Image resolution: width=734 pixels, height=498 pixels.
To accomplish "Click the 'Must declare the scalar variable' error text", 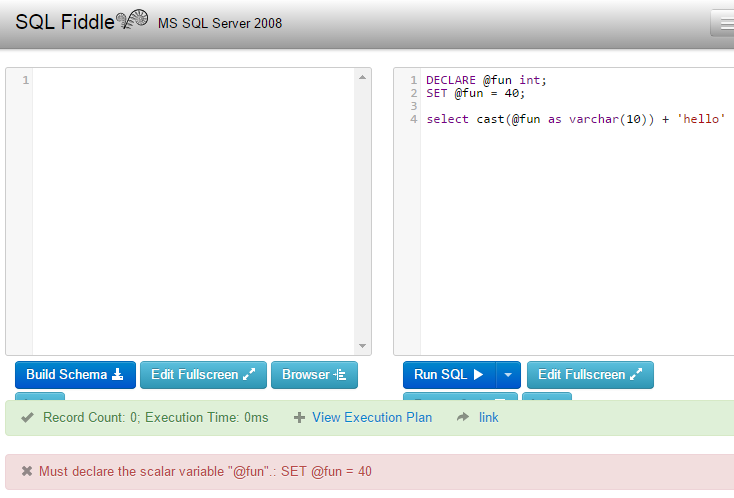I will click(205, 471).
